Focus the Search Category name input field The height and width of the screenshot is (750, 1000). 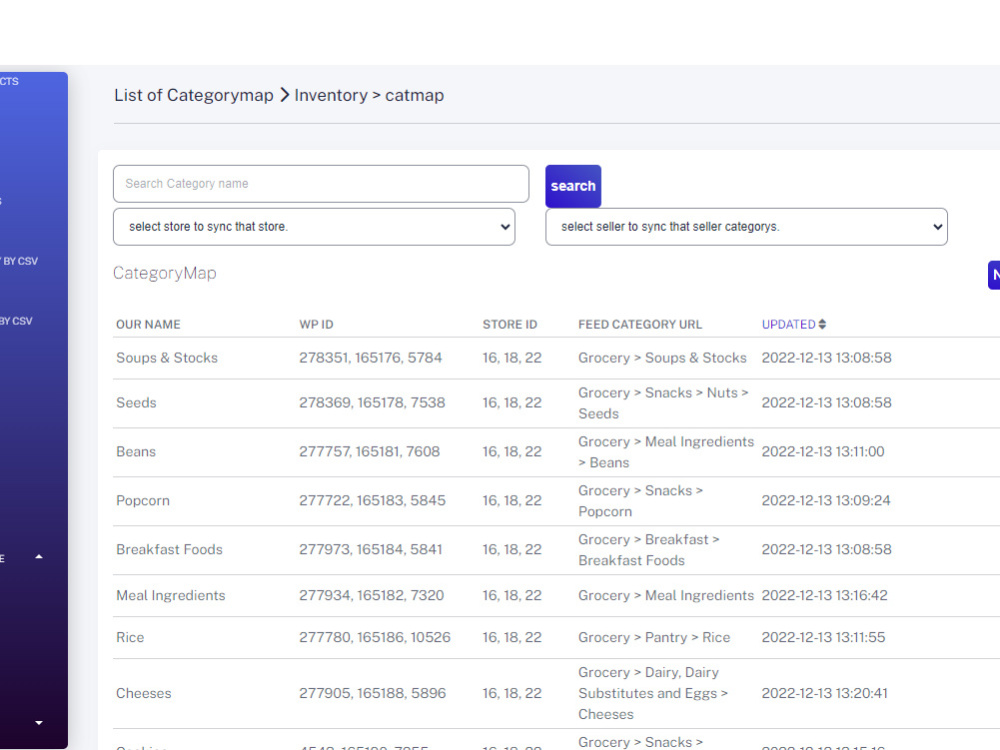(320, 184)
